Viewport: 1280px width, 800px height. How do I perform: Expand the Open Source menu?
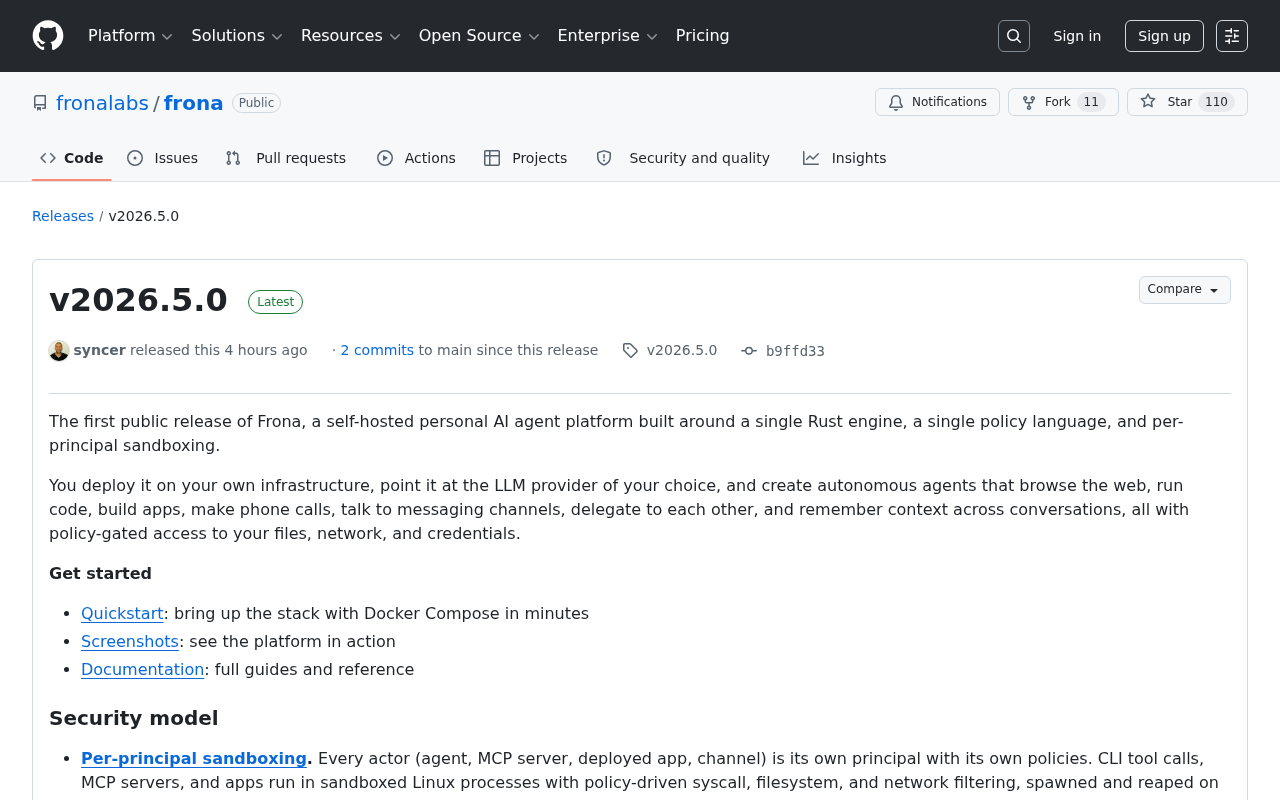point(479,36)
